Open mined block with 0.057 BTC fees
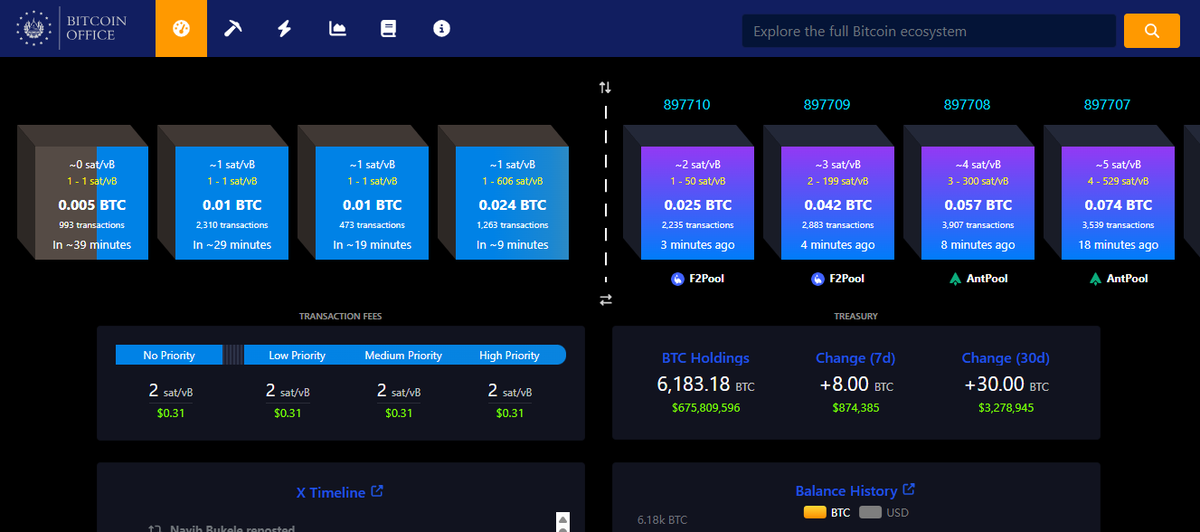The image size is (1200, 532). (977, 204)
